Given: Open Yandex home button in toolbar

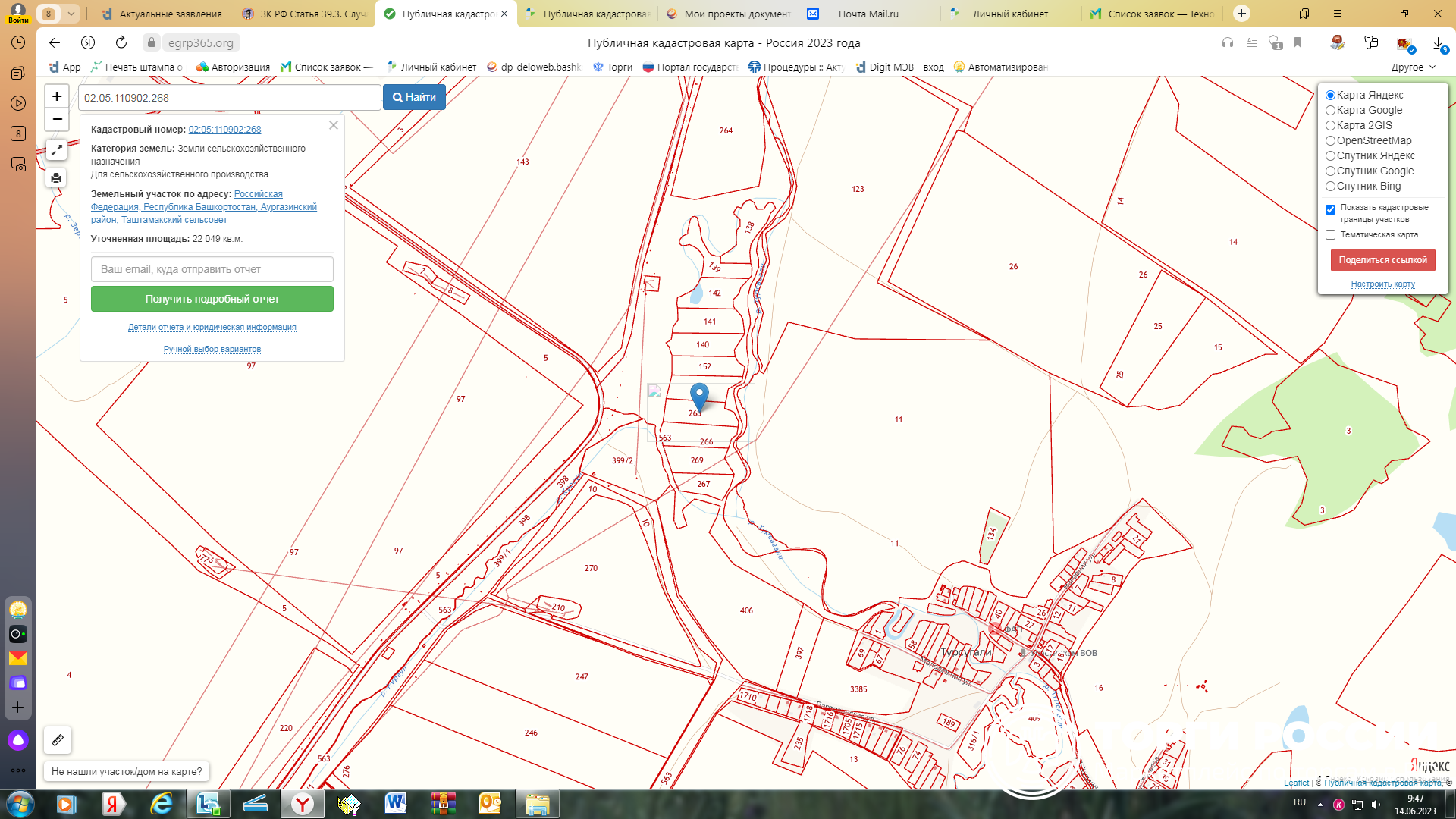Looking at the screenshot, I should click(88, 43).
